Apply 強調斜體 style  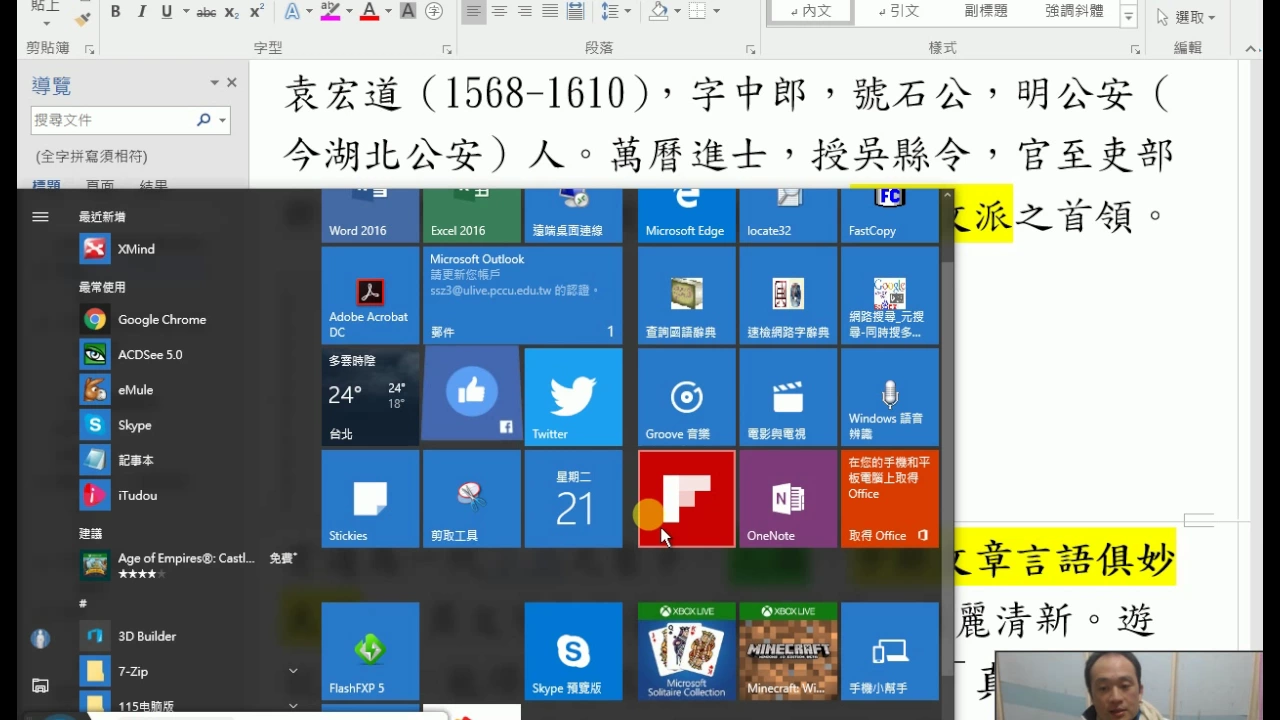click(x=1074, y=12)
